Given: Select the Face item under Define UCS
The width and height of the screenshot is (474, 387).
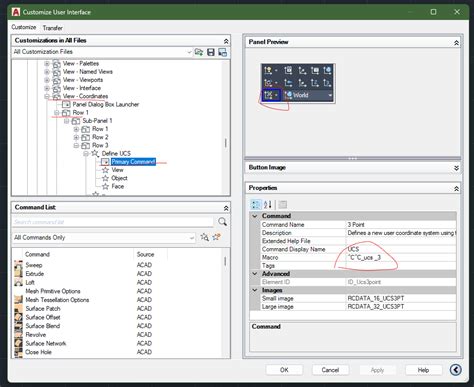Looking at the screenshot, I should (x=117, y=186).
